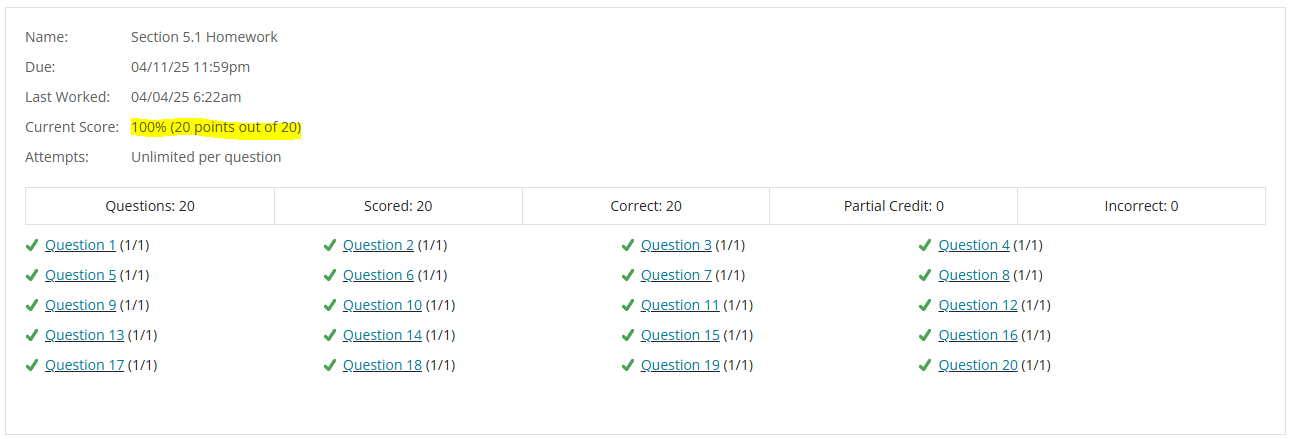
Task: Go to Question 5
Action: [x=81, y=275]
